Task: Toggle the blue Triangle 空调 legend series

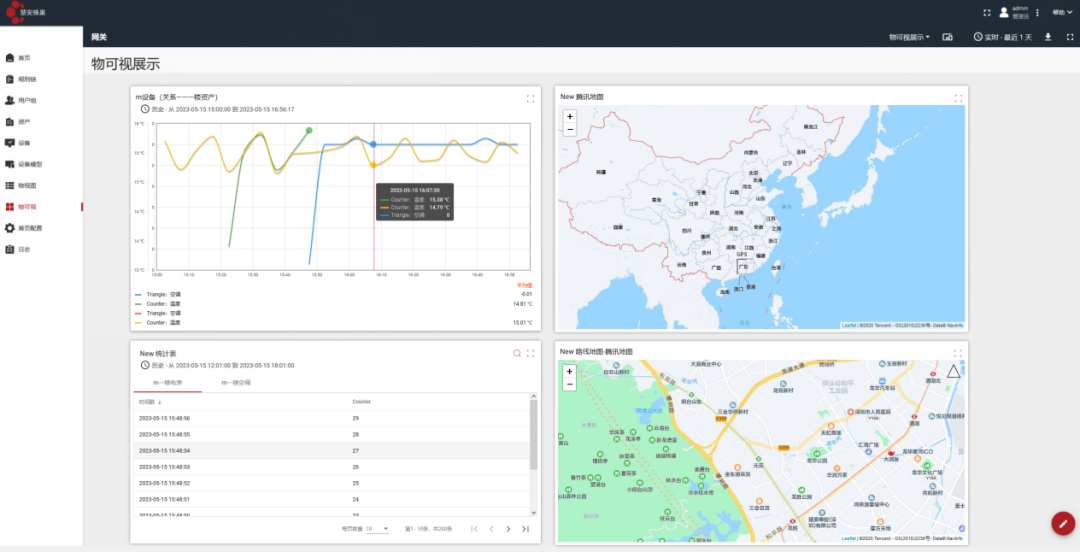Action: pyautogui.click(x=160, y=294)
